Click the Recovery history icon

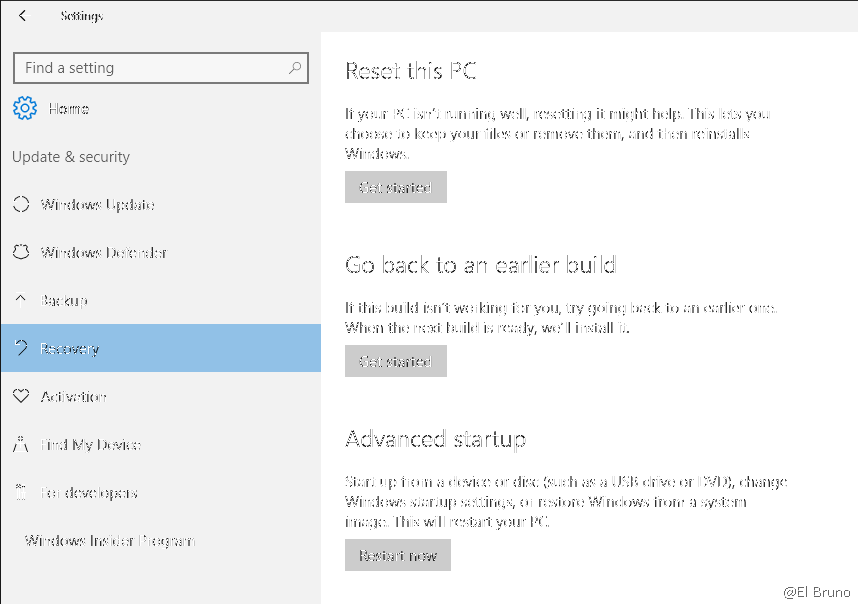(x=20, y=349)
